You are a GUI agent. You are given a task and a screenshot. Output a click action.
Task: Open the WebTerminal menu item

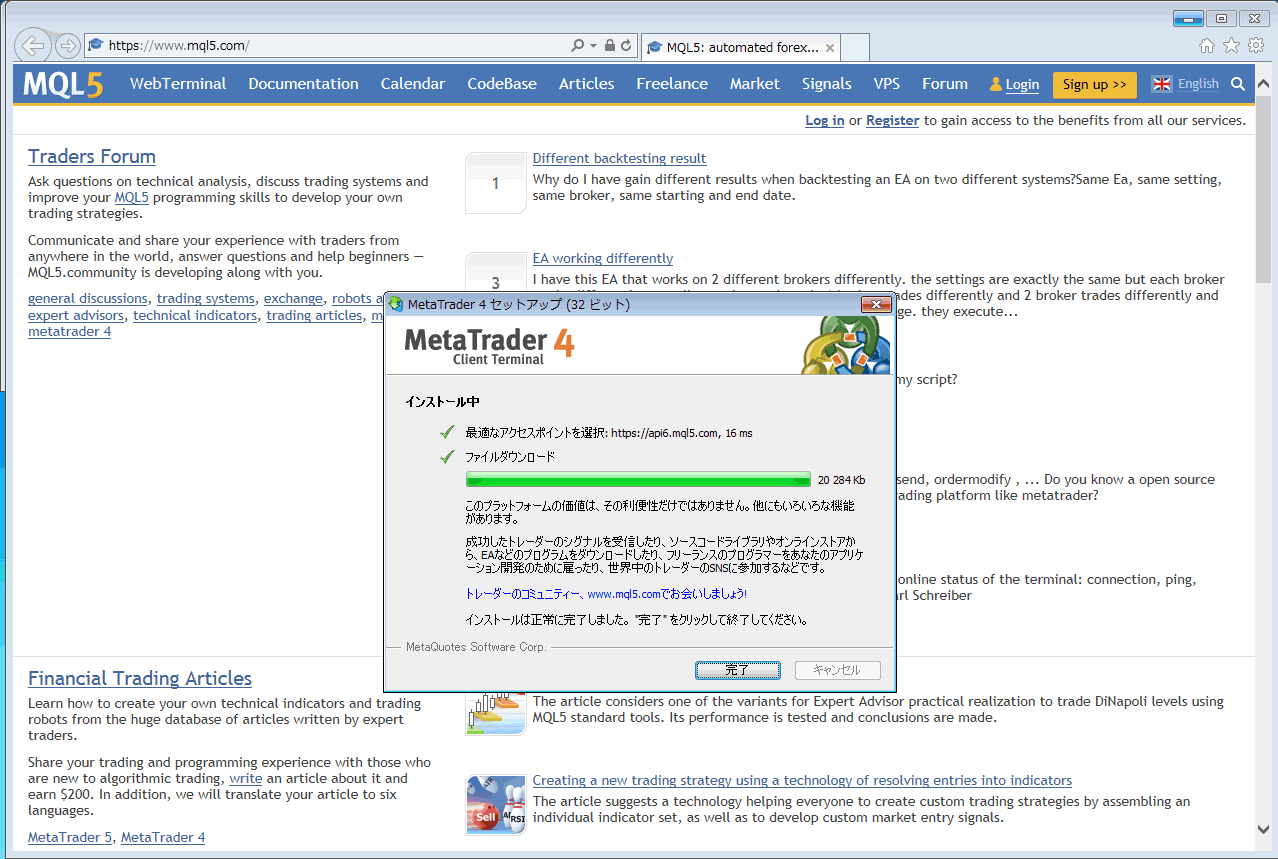(x=178, y=84)
